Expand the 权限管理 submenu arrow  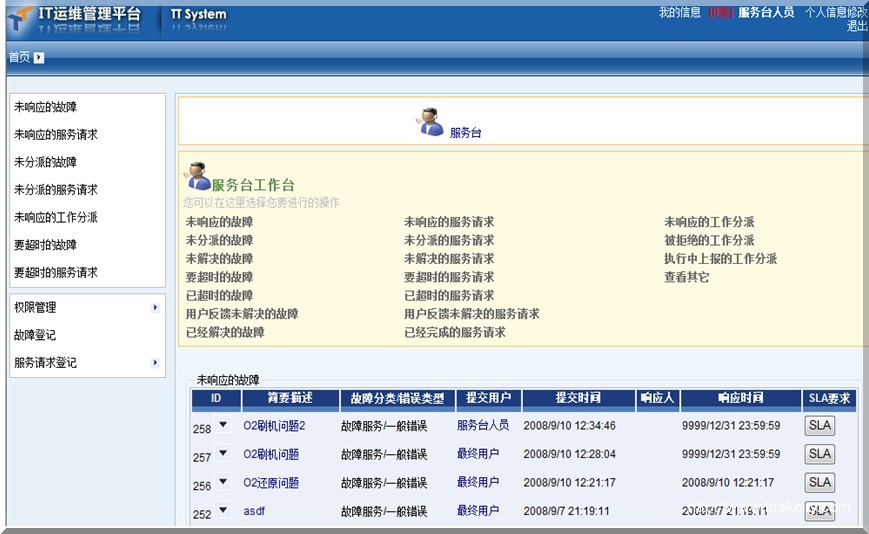(155, 308)
